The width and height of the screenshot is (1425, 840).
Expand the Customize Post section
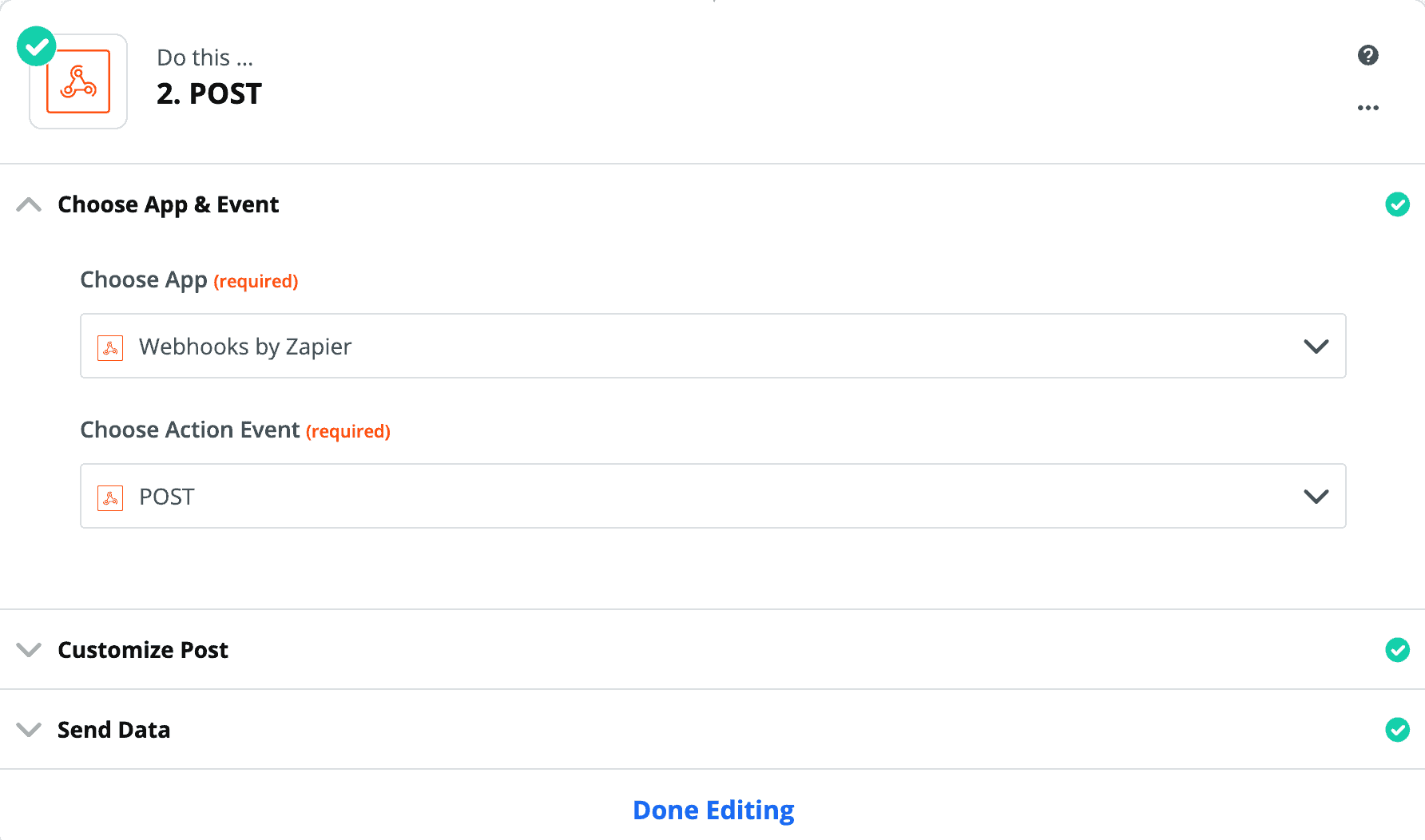(x=29, y=650)
